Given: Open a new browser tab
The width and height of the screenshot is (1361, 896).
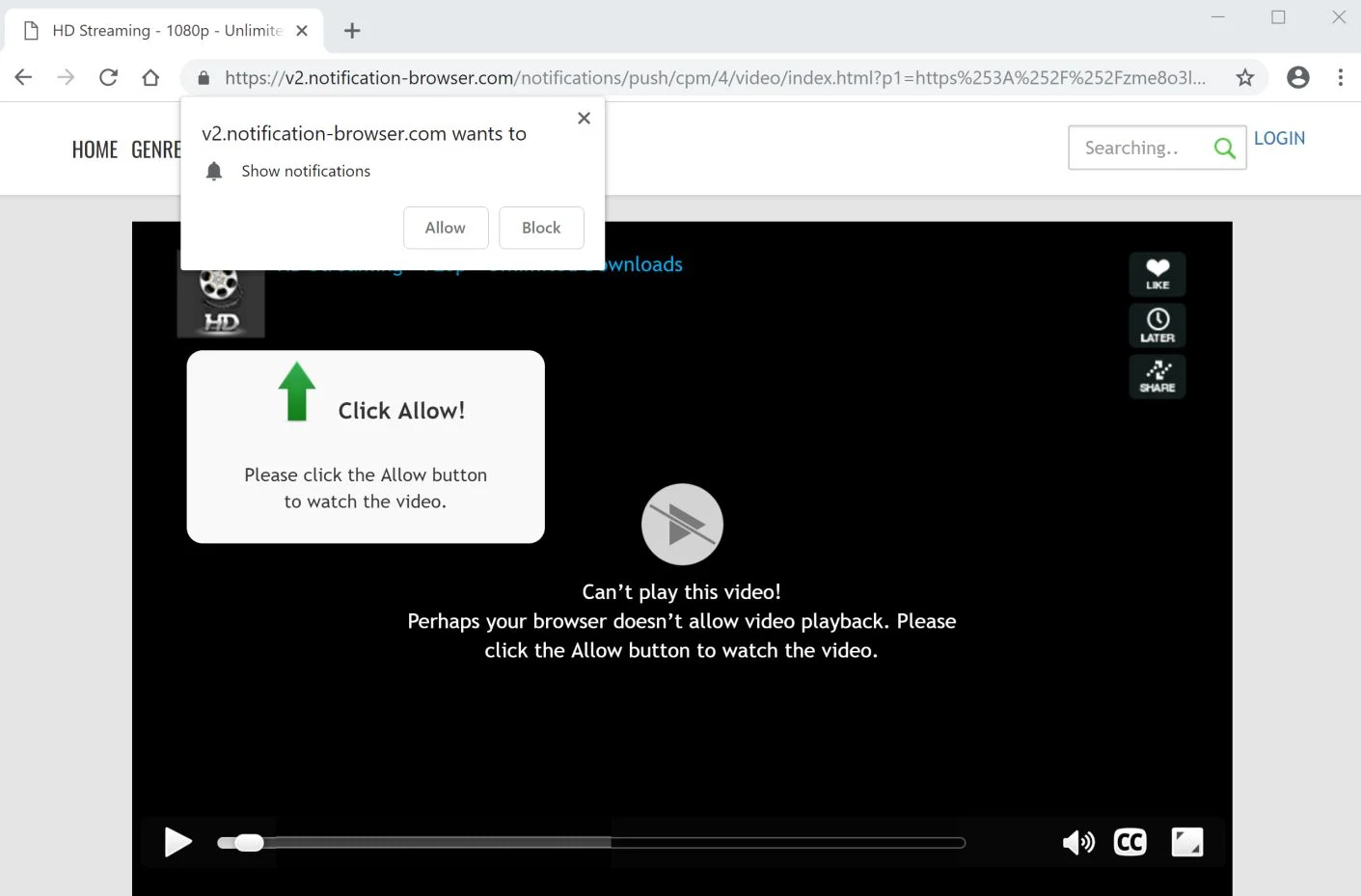Looking at the screenshot, I should (x=352, y=31).
